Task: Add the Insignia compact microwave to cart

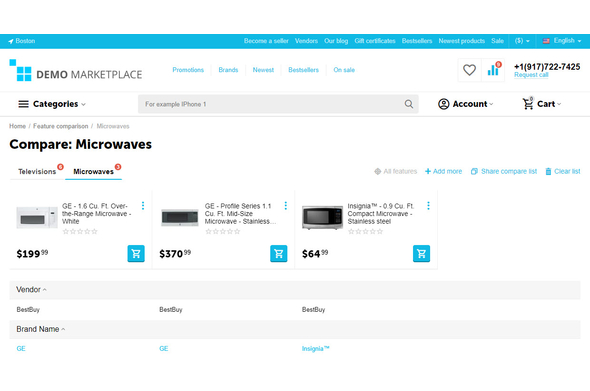Action: (x=421, y=254)
